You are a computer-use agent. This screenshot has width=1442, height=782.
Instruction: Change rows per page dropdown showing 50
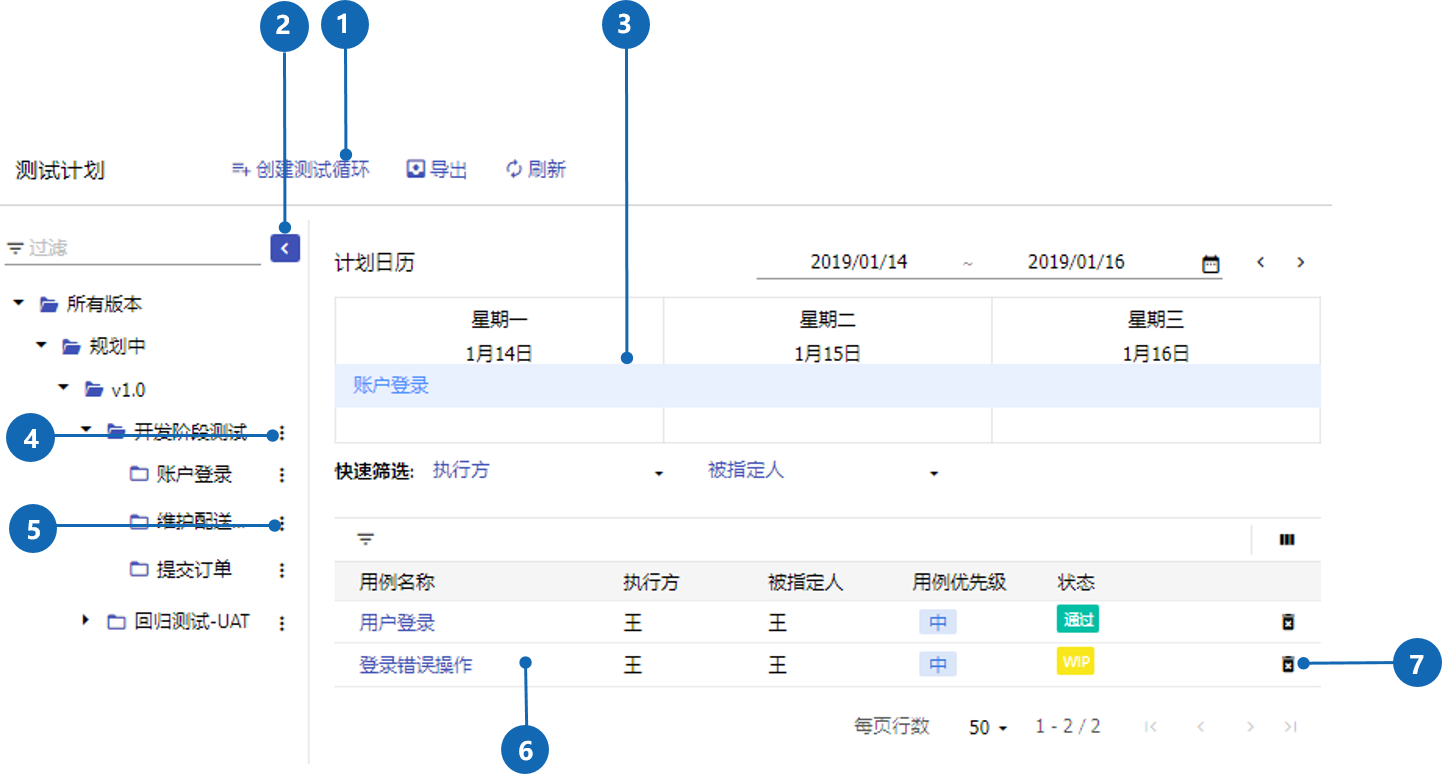point(987,728)
